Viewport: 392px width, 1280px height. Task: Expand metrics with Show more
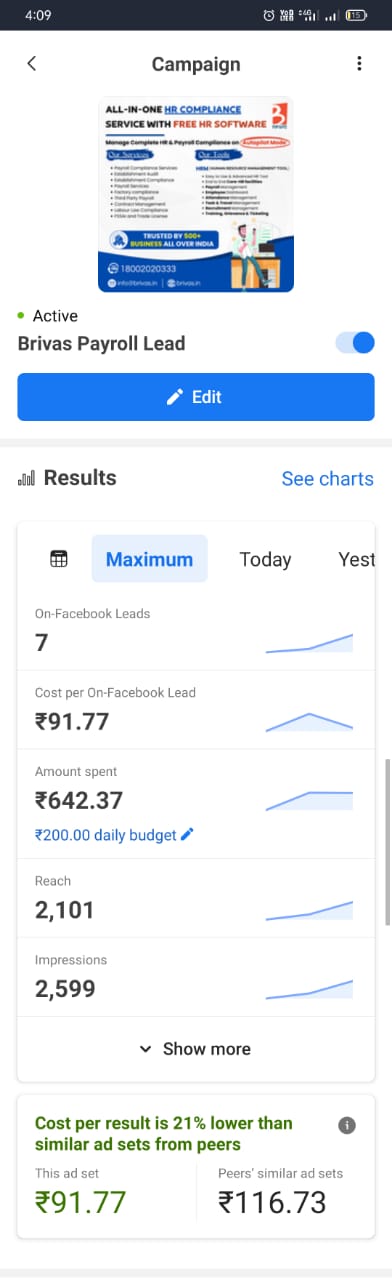click(x=196, y=1049)
